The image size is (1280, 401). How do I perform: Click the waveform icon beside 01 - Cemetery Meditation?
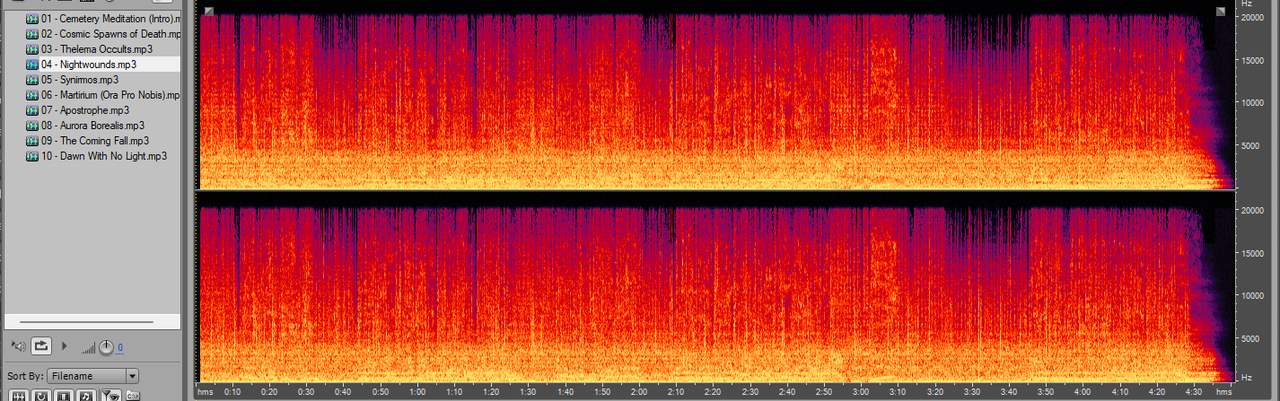tap(32, 19)
